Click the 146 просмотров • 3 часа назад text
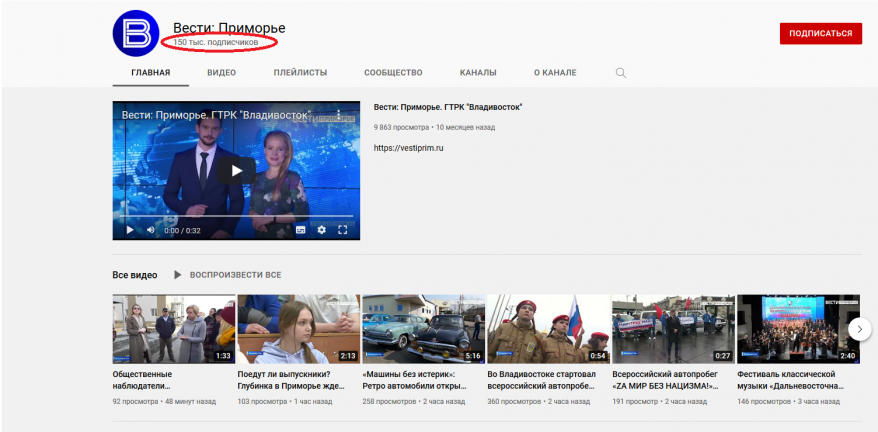 pyautogui.click(x=788, y=402)
